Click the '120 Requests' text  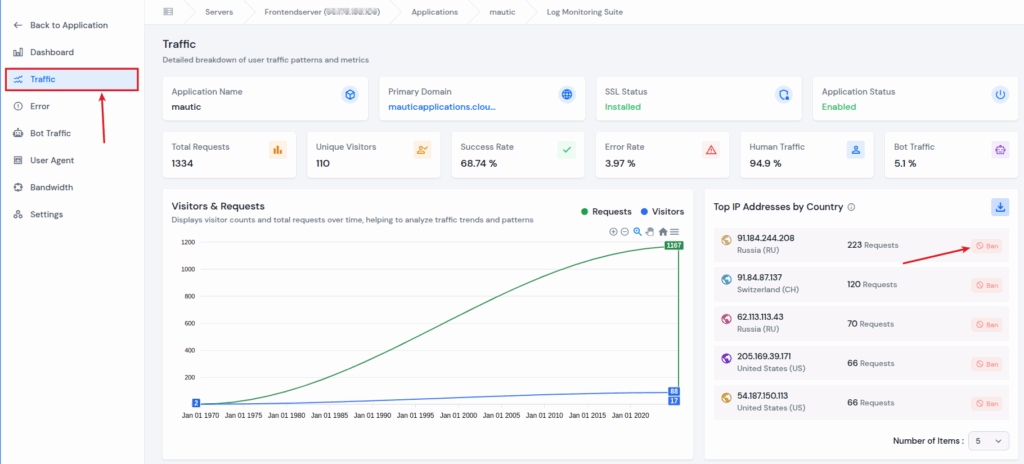(872, 284)
